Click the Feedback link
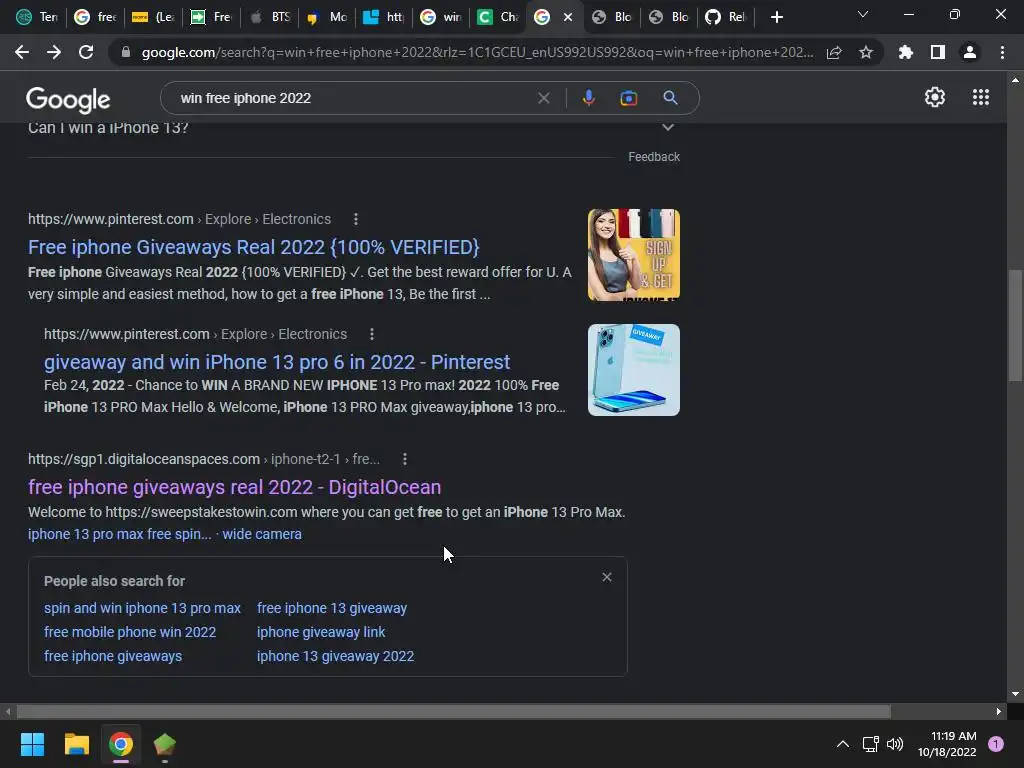The height and width of the screenshot is (768, 1024). point(654,157)
